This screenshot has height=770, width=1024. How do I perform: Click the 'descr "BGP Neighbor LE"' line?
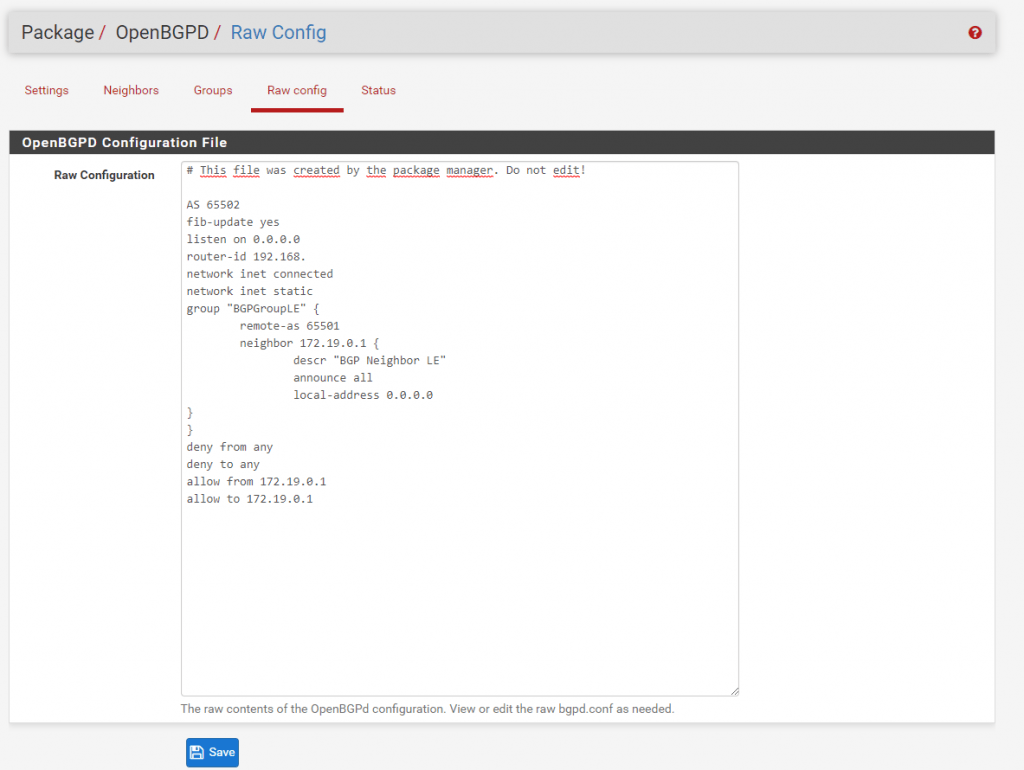(x=370, y=361)
